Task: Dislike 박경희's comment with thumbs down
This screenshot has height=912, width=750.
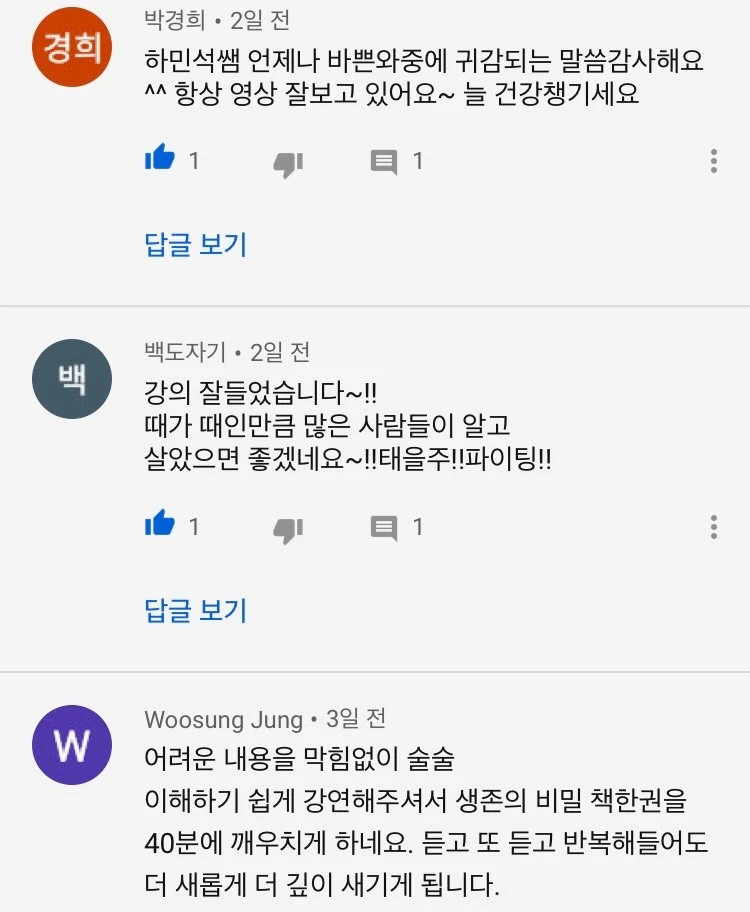Action: pos(289,165)
